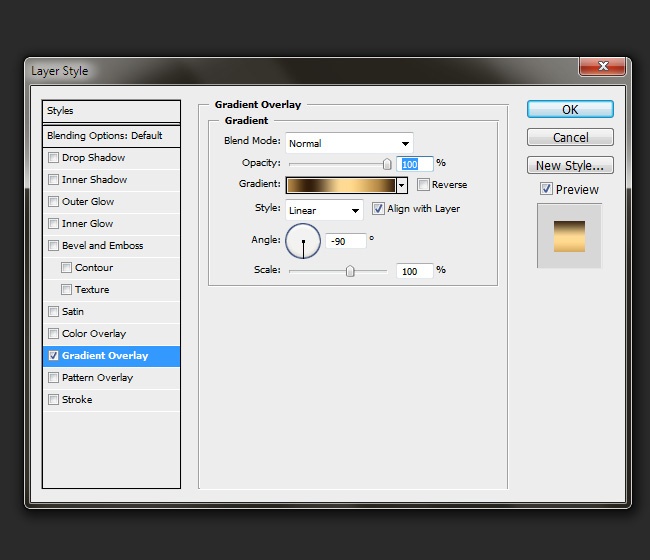This screenshot has width=650, height=560.
Task: Click the Opacity slider handle
Action: (x=387, y=164)
